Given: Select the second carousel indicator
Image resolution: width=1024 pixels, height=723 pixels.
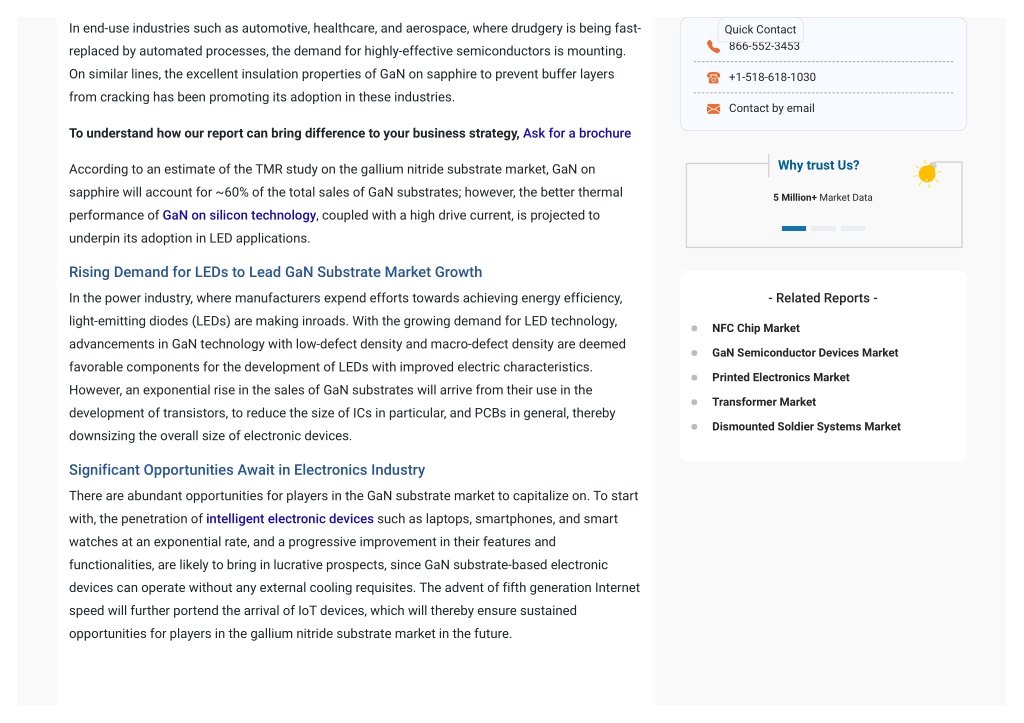Looking at the screenshot, I should click(824, 229).
